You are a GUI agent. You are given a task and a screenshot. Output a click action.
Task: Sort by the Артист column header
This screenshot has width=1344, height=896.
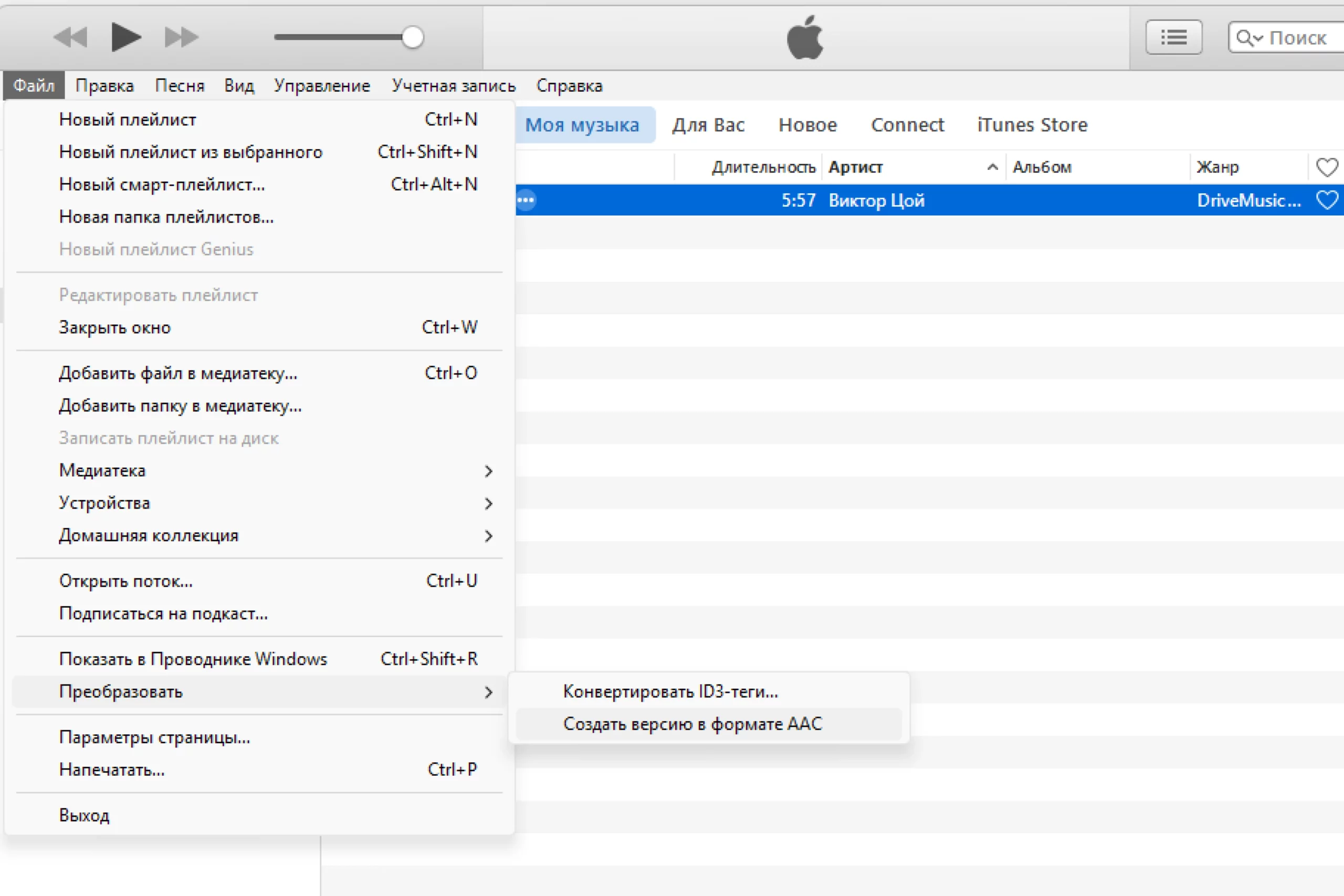coord(855,167)
